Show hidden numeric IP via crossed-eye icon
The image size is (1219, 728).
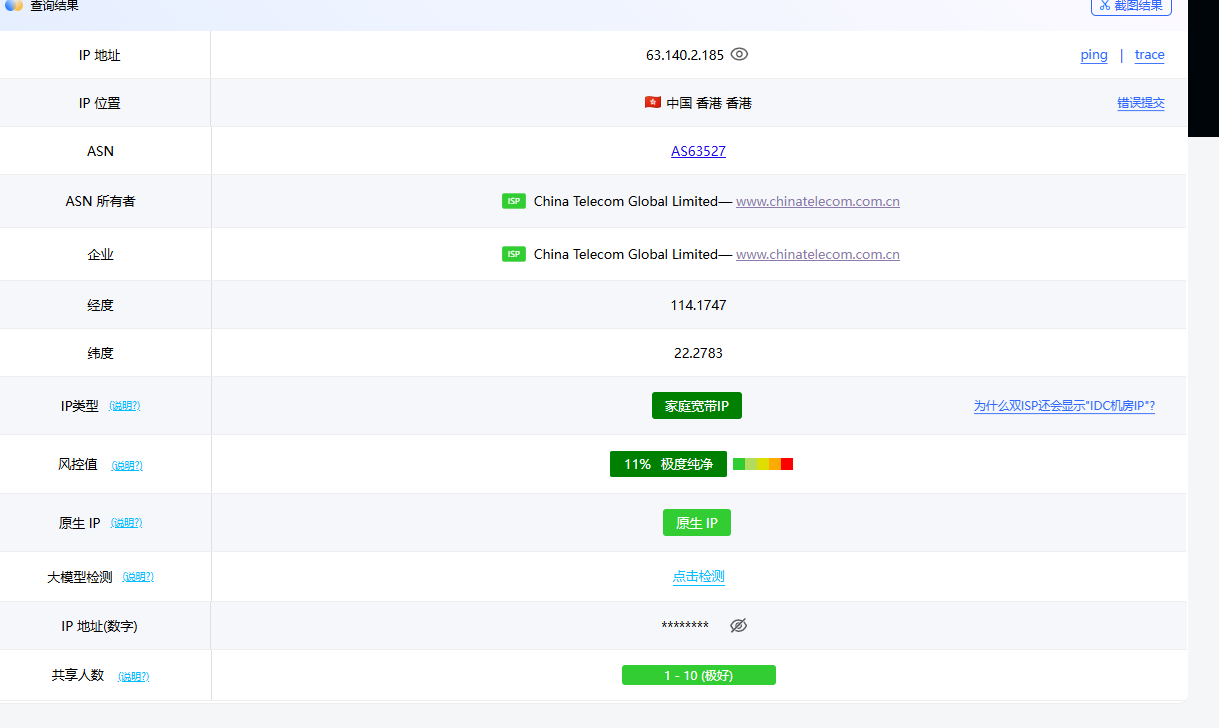[738, 626]
